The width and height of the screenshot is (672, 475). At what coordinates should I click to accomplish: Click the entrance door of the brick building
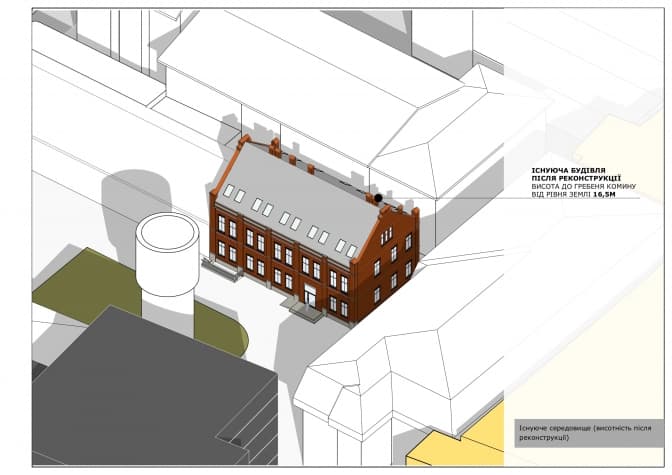coord(310,297)
